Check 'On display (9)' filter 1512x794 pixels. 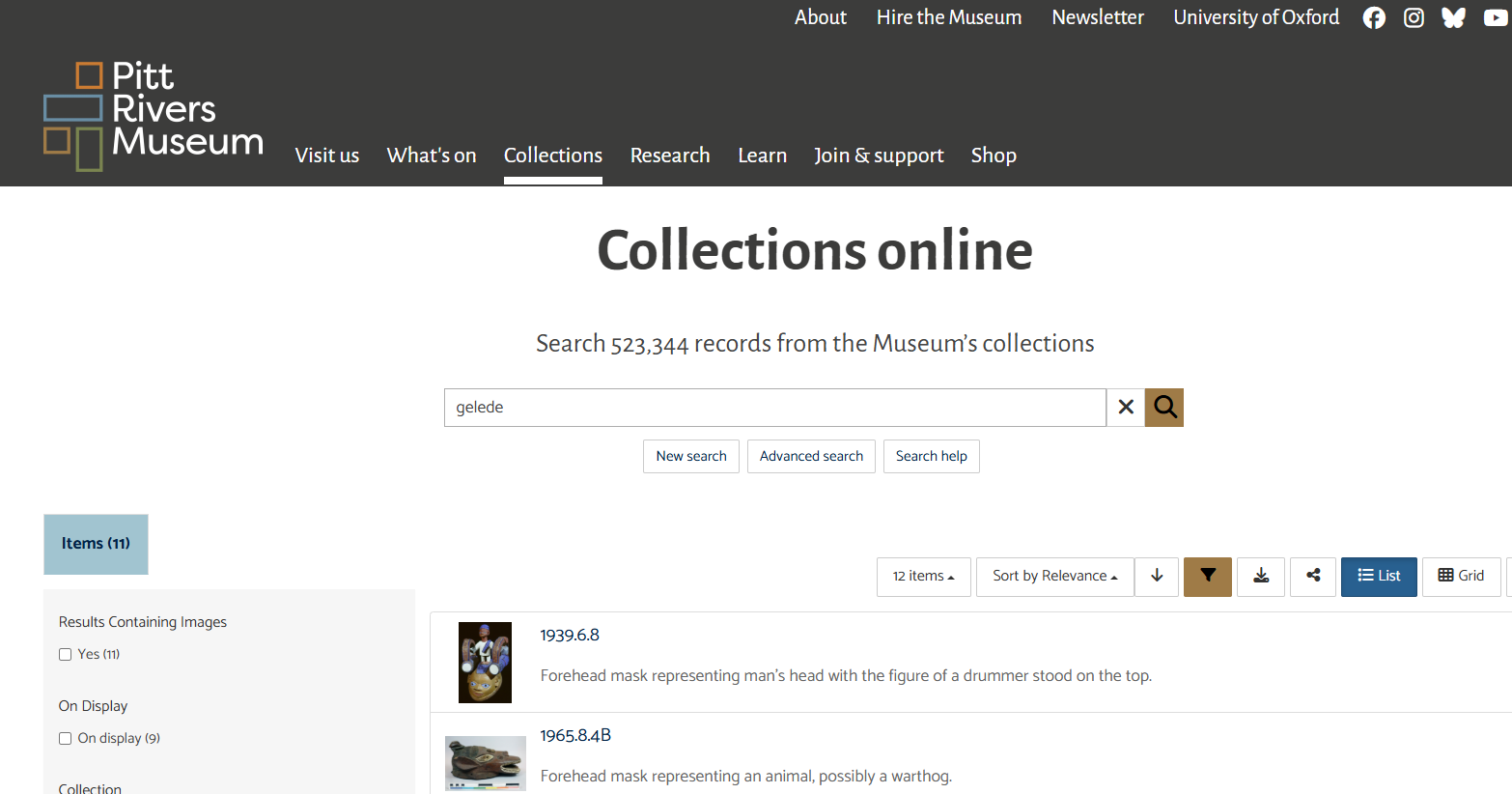(x=66, y=739)
